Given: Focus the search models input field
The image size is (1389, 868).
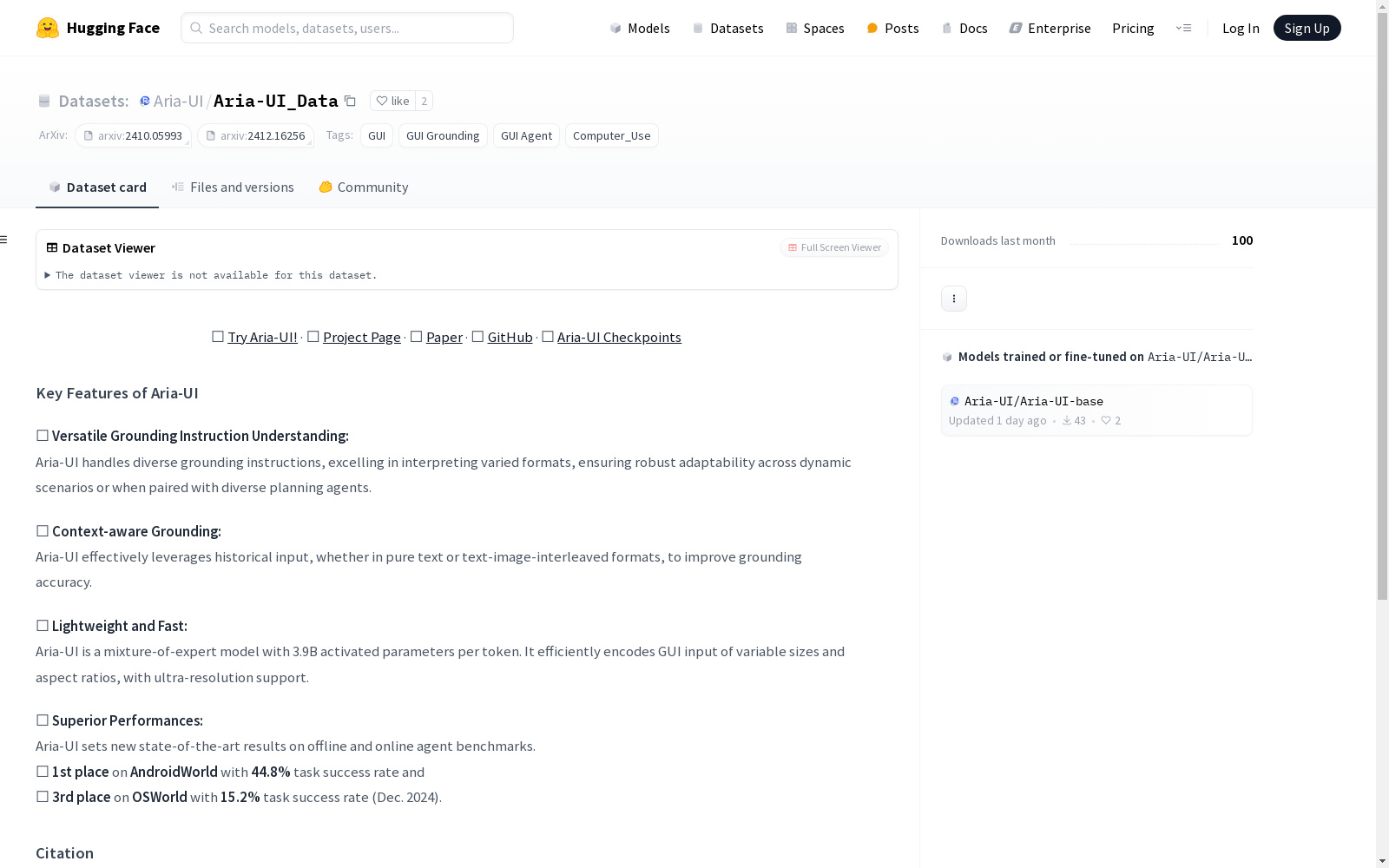Looking at the screenshot, I should pyautogui.click(x=347, y=28).
